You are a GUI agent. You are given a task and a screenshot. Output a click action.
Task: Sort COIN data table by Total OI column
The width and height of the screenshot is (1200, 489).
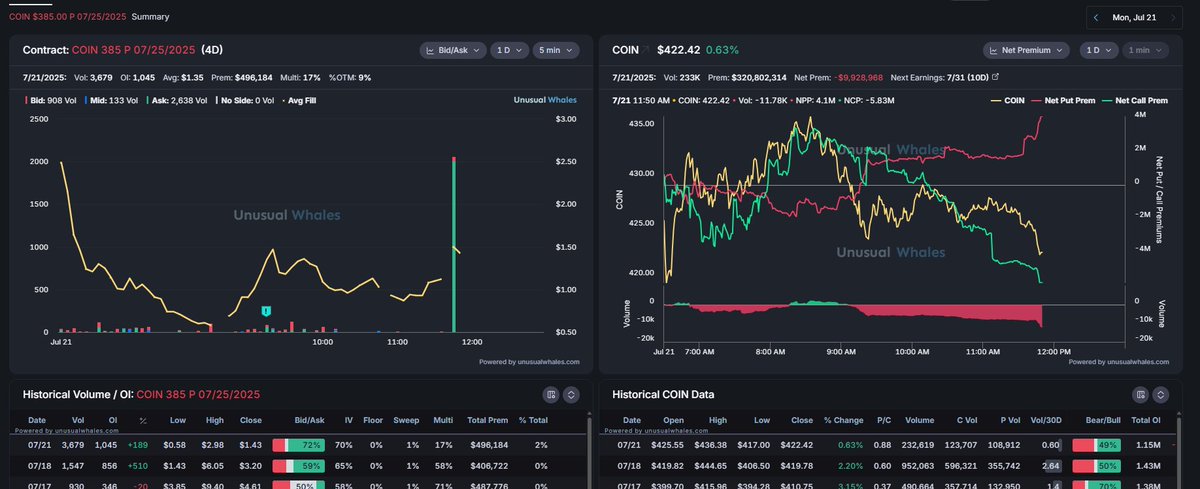[x=1147, y=420]
